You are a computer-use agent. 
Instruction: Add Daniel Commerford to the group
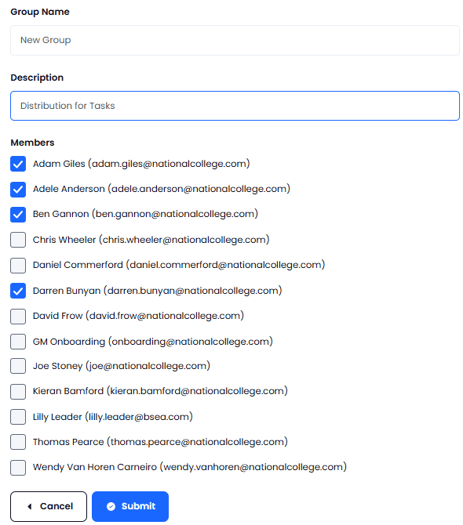click(18, 265)
